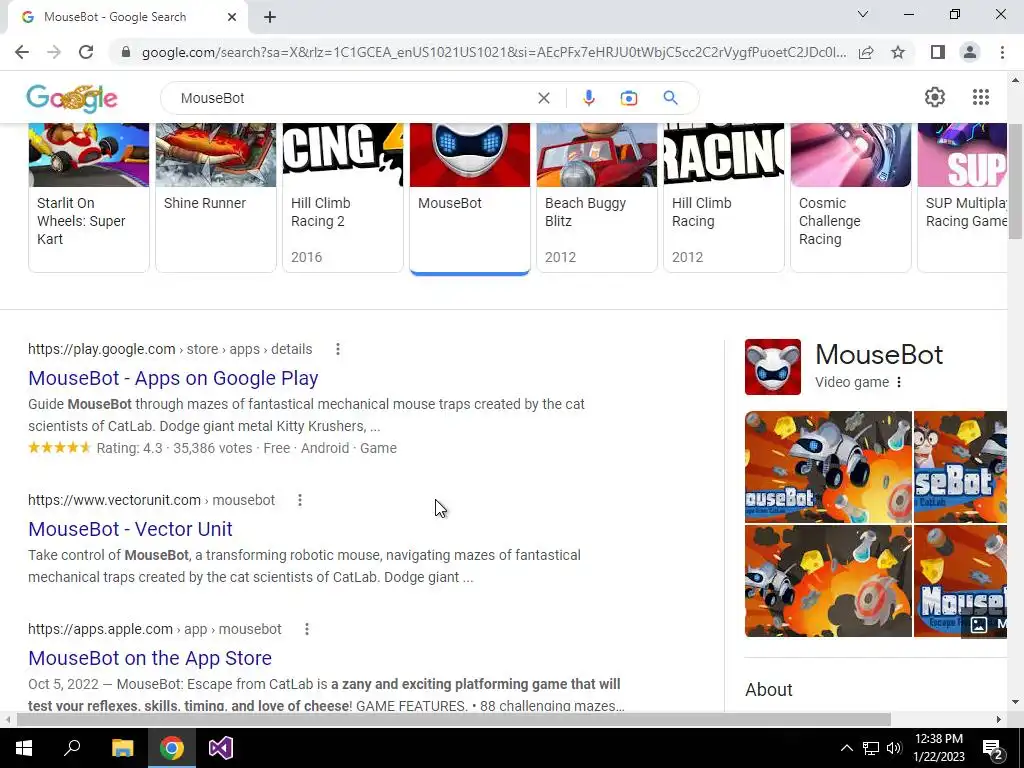Viewport: 1024px width, 768px height.
Task: Search by image with camera icon
Action: click(x=629, y=98)
